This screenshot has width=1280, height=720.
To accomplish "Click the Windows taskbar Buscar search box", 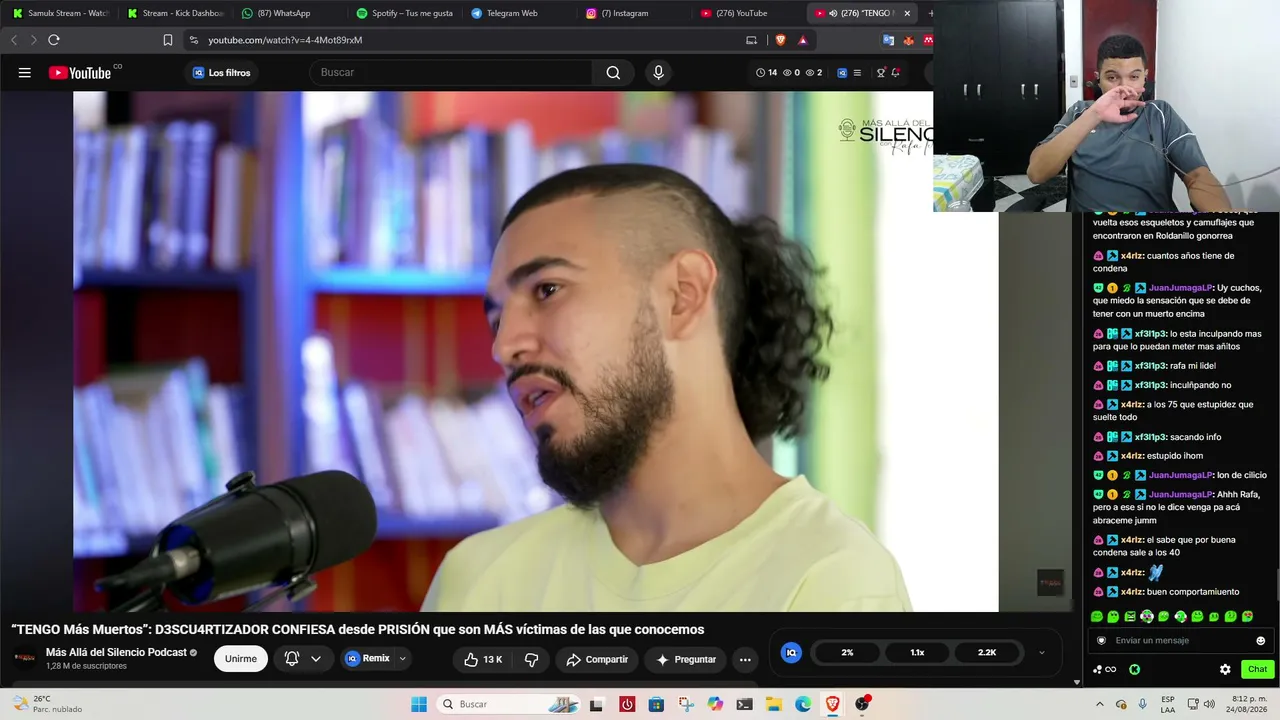I will pos(510,704).
